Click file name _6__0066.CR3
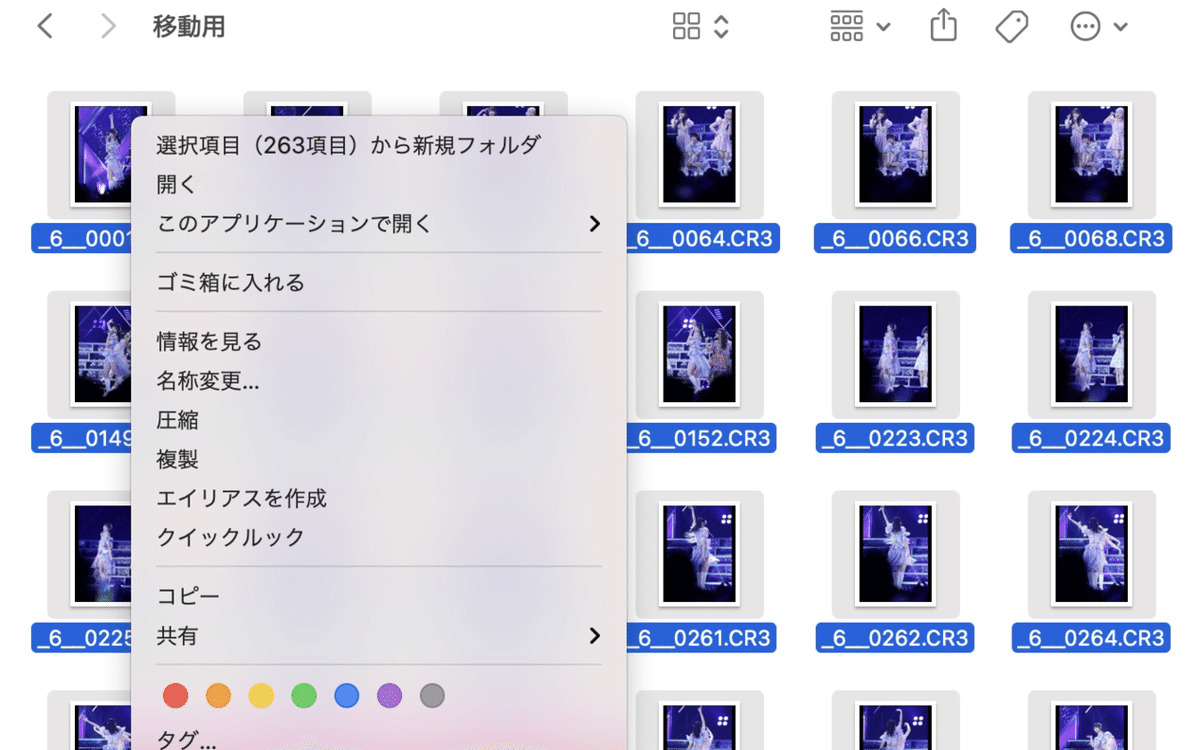 [x=895, y=238]
